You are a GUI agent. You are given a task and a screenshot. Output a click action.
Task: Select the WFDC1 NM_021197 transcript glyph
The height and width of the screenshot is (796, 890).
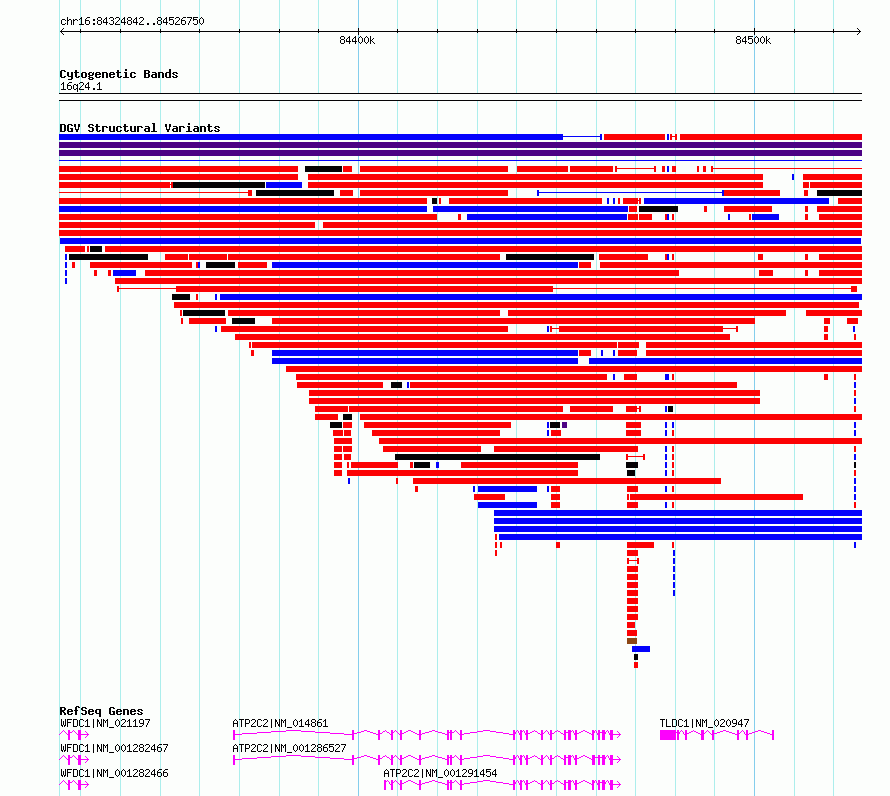(x=74, y=735)
